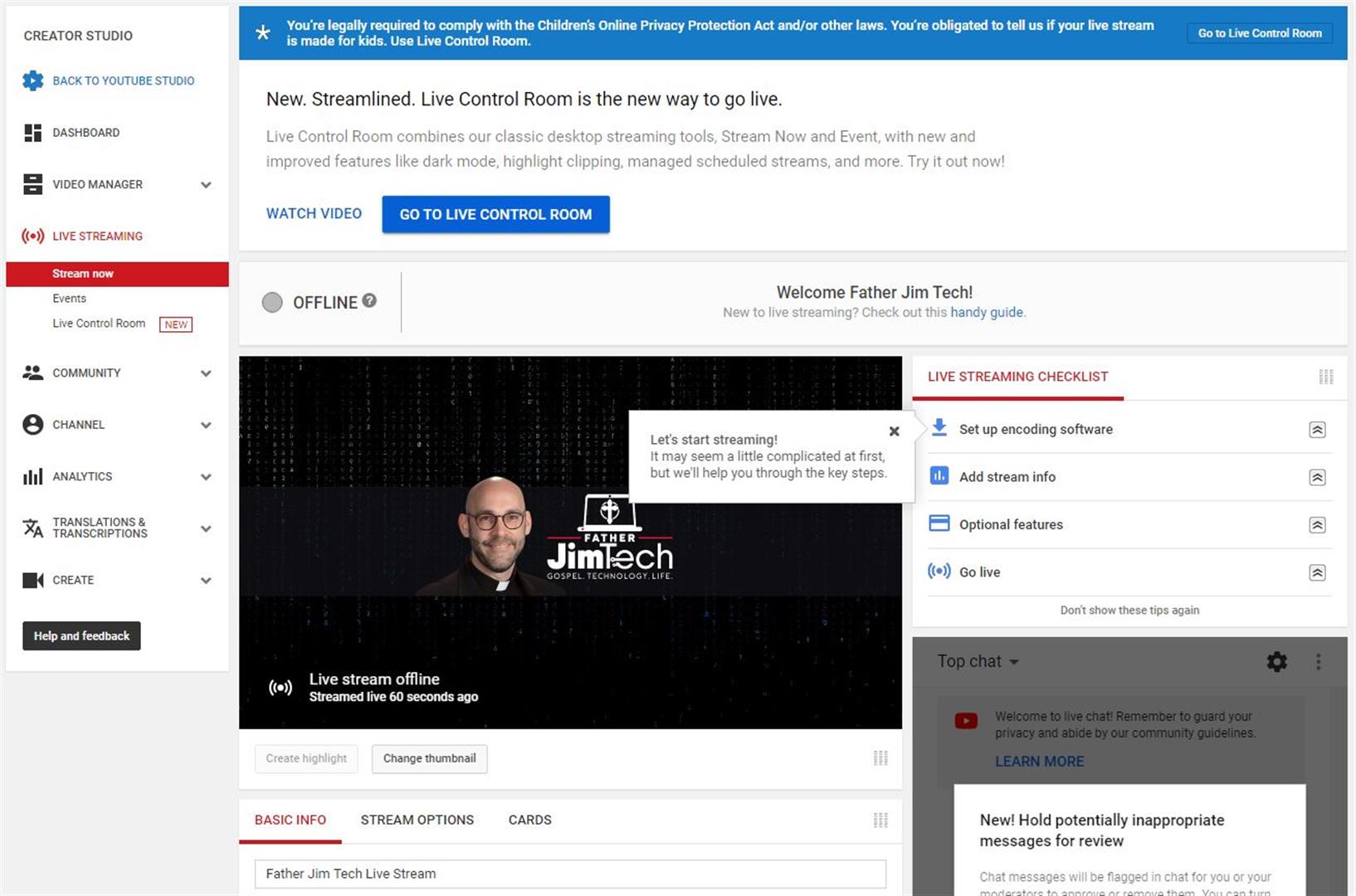
Task: Collapse the Go live checklist section
Action: (1317, 572)
